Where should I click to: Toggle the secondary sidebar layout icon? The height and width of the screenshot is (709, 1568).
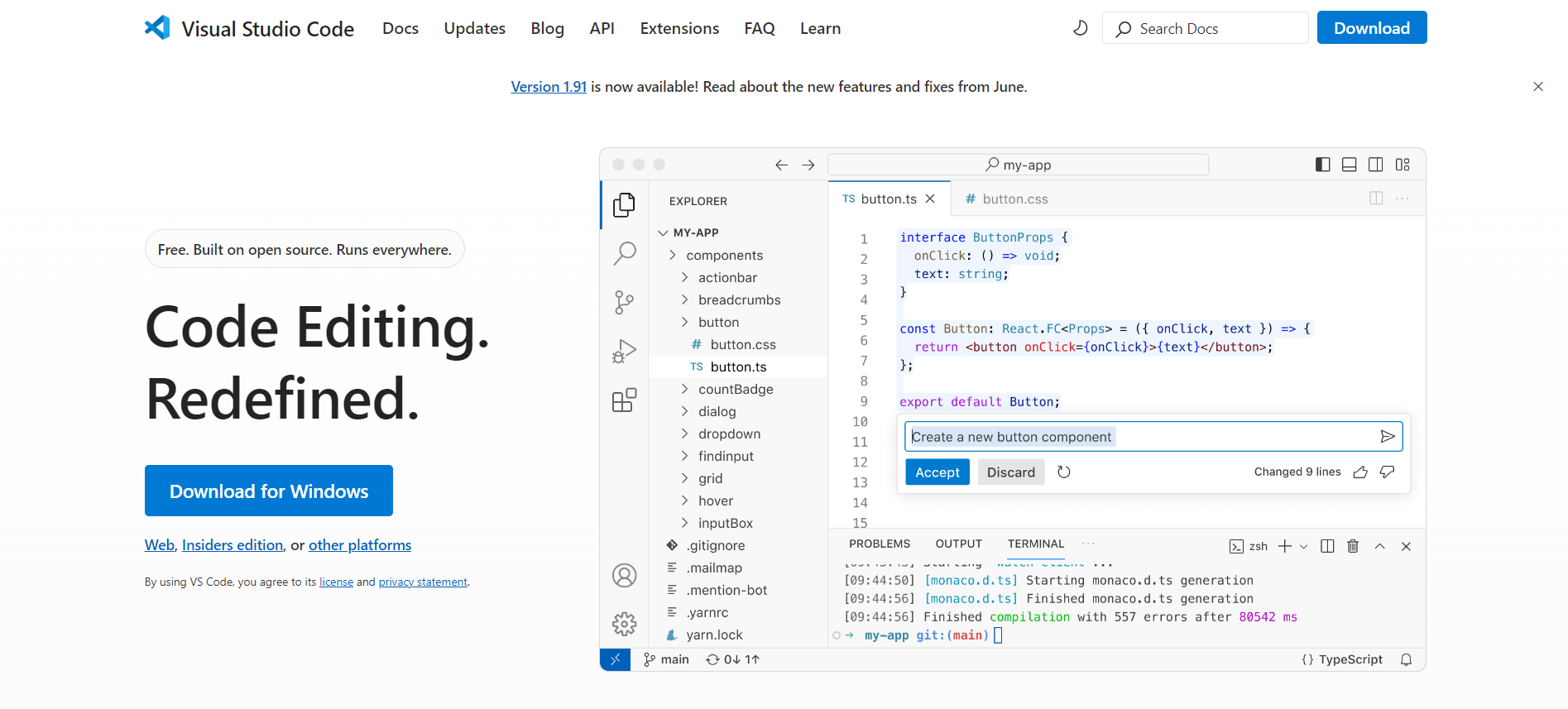pyautogui.click(x=1376, y=165)
